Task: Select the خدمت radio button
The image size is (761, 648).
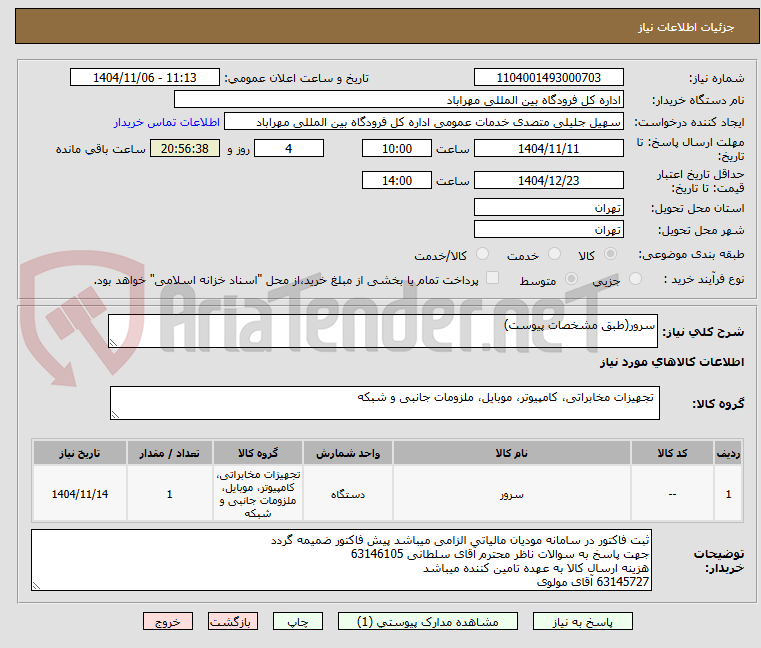Action: click(554, 254)
